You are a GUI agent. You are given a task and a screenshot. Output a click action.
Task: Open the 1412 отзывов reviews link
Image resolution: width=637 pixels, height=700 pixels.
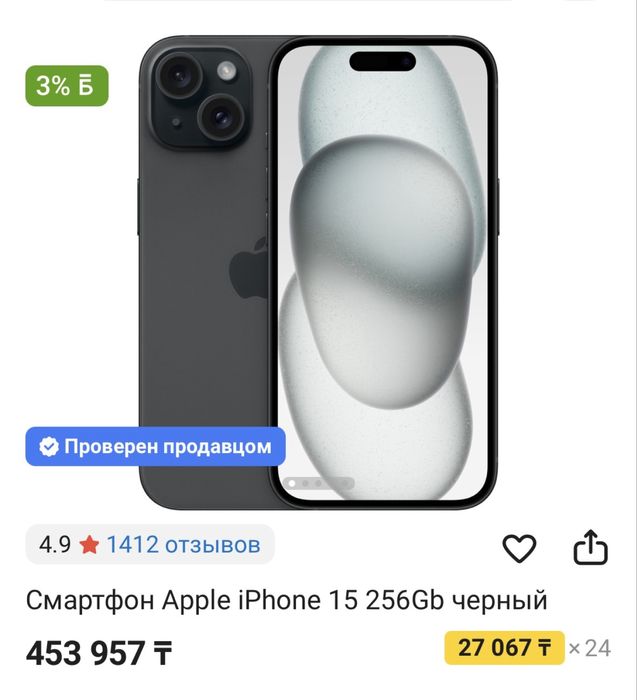pyautogui.click(x=183, y=545)
